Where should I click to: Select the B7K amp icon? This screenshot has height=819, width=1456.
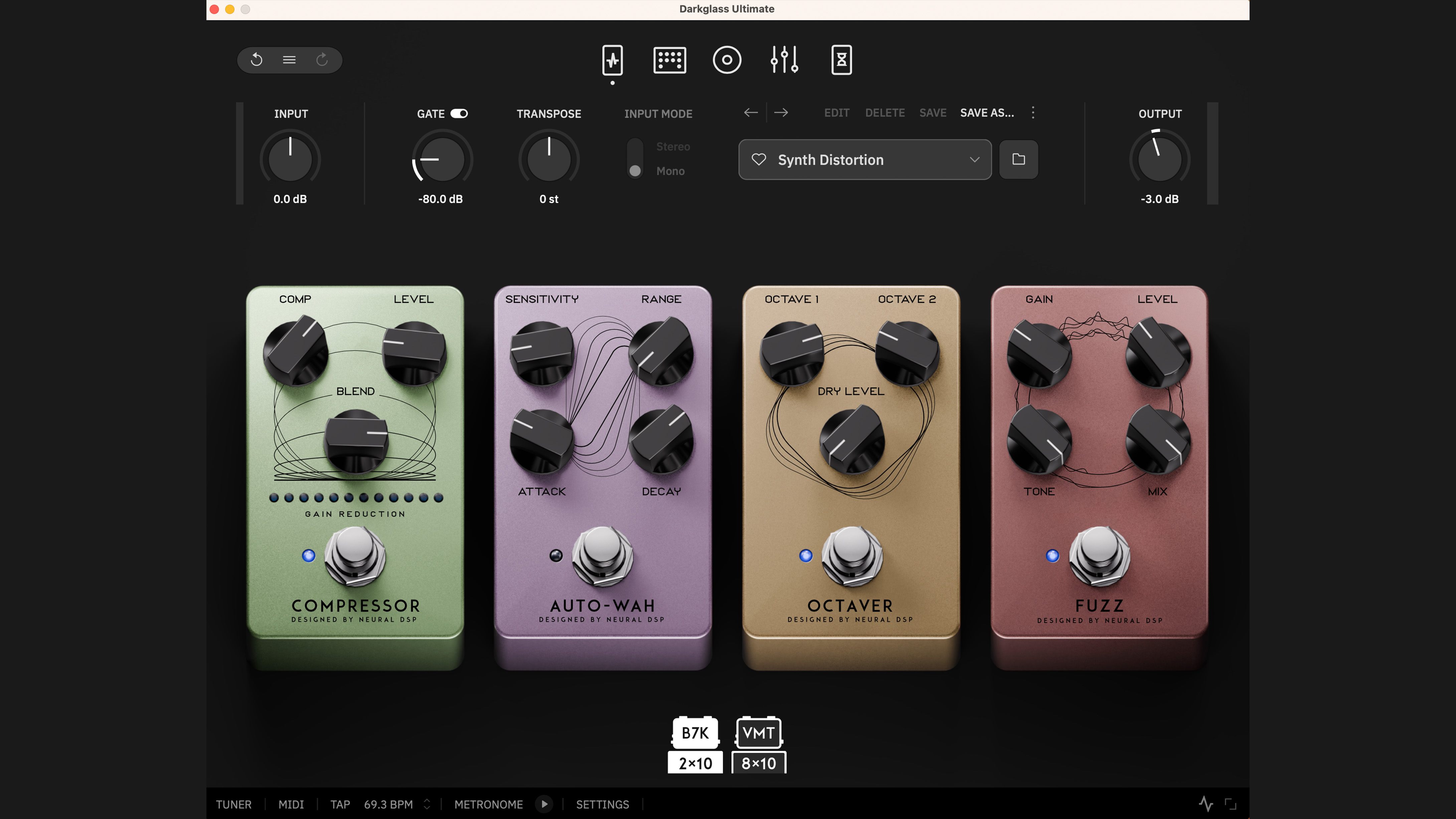[x=695, y=732]
